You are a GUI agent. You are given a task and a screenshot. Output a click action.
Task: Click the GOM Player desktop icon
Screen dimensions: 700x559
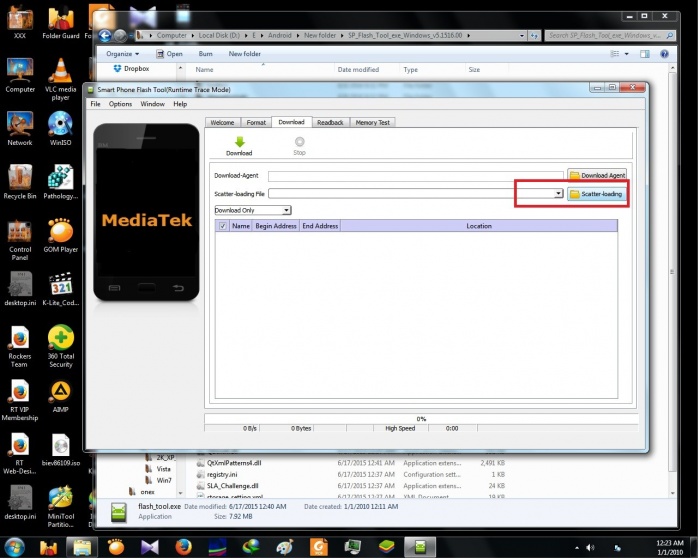point(61,236)
